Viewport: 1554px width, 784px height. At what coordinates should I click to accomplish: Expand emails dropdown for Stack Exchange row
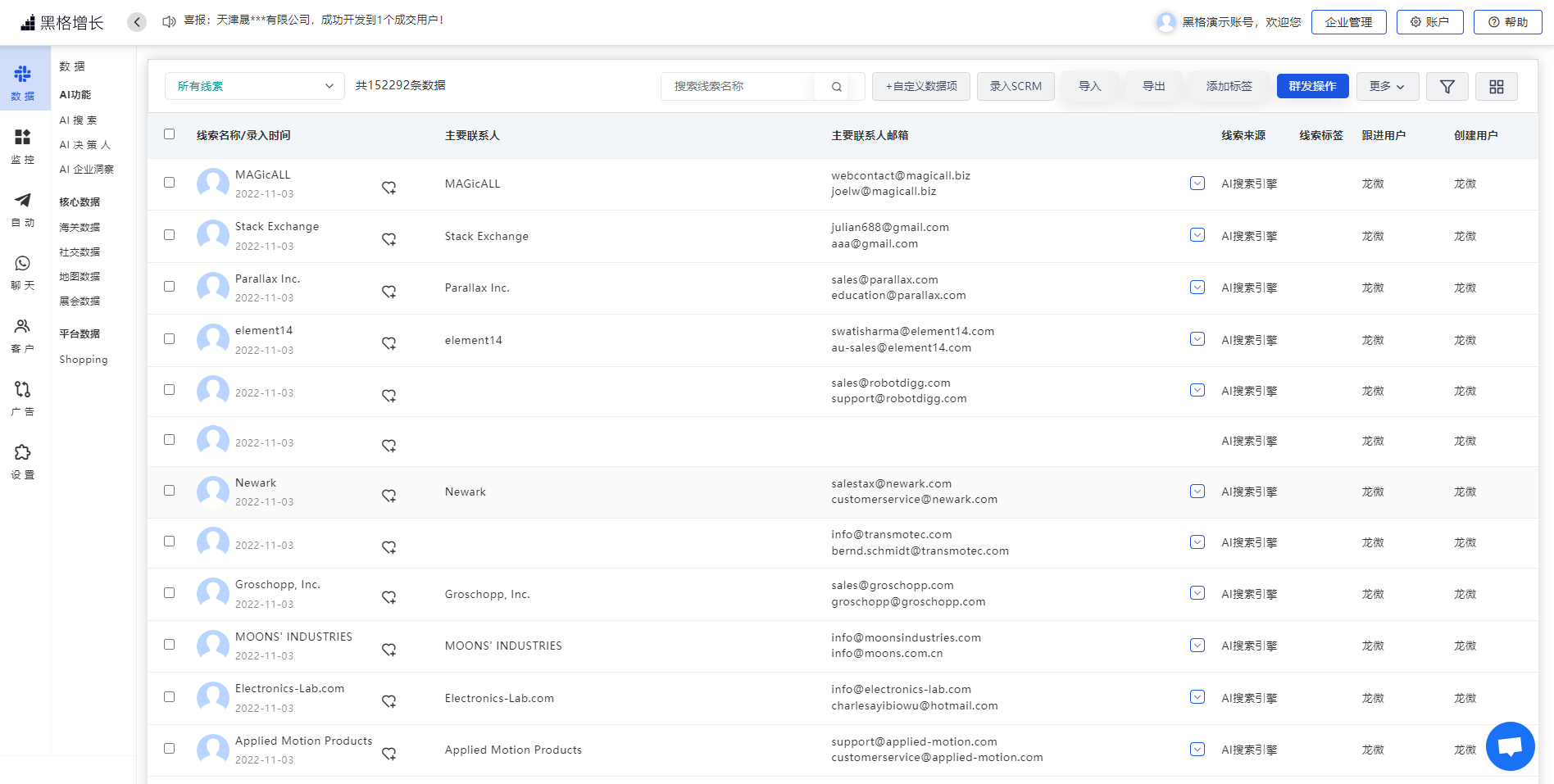coord(1197,235)
